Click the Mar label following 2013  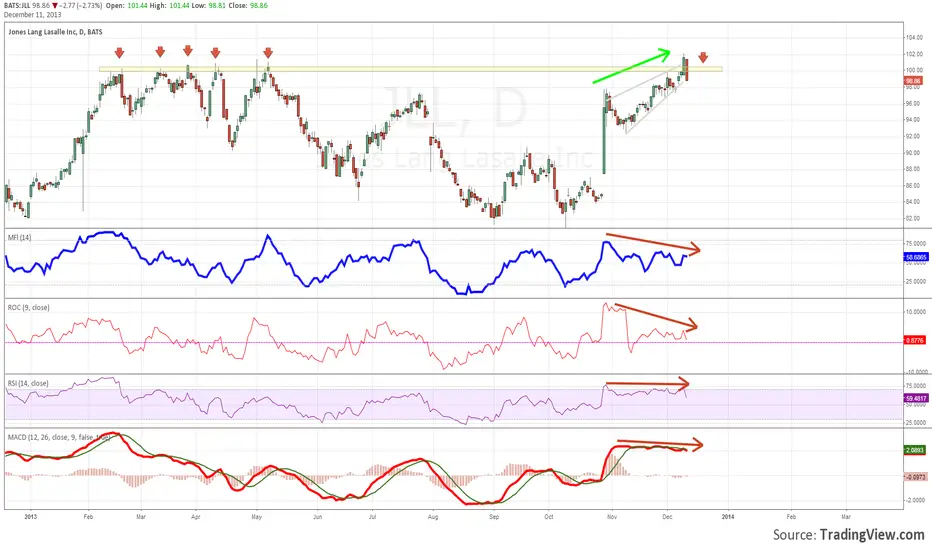tap(141, 517)
